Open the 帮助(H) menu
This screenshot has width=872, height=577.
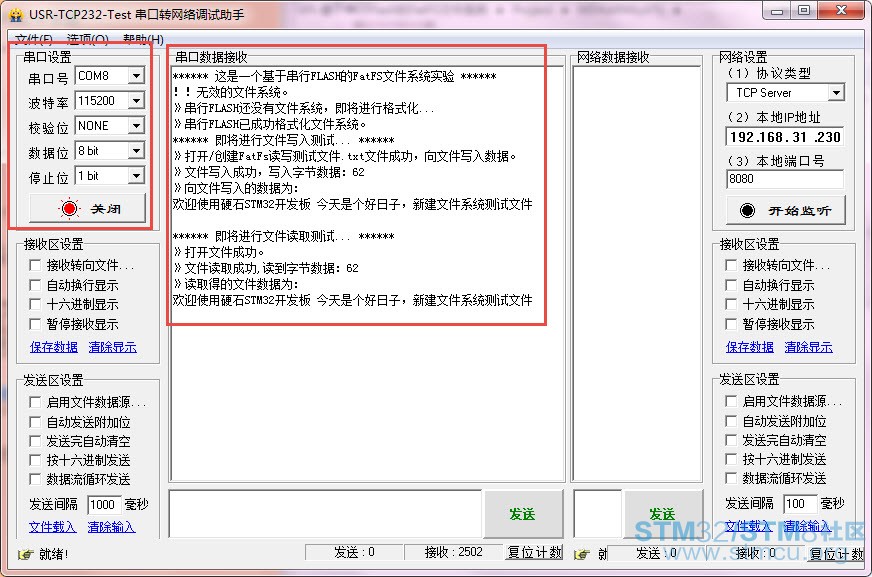coord(143,39)
